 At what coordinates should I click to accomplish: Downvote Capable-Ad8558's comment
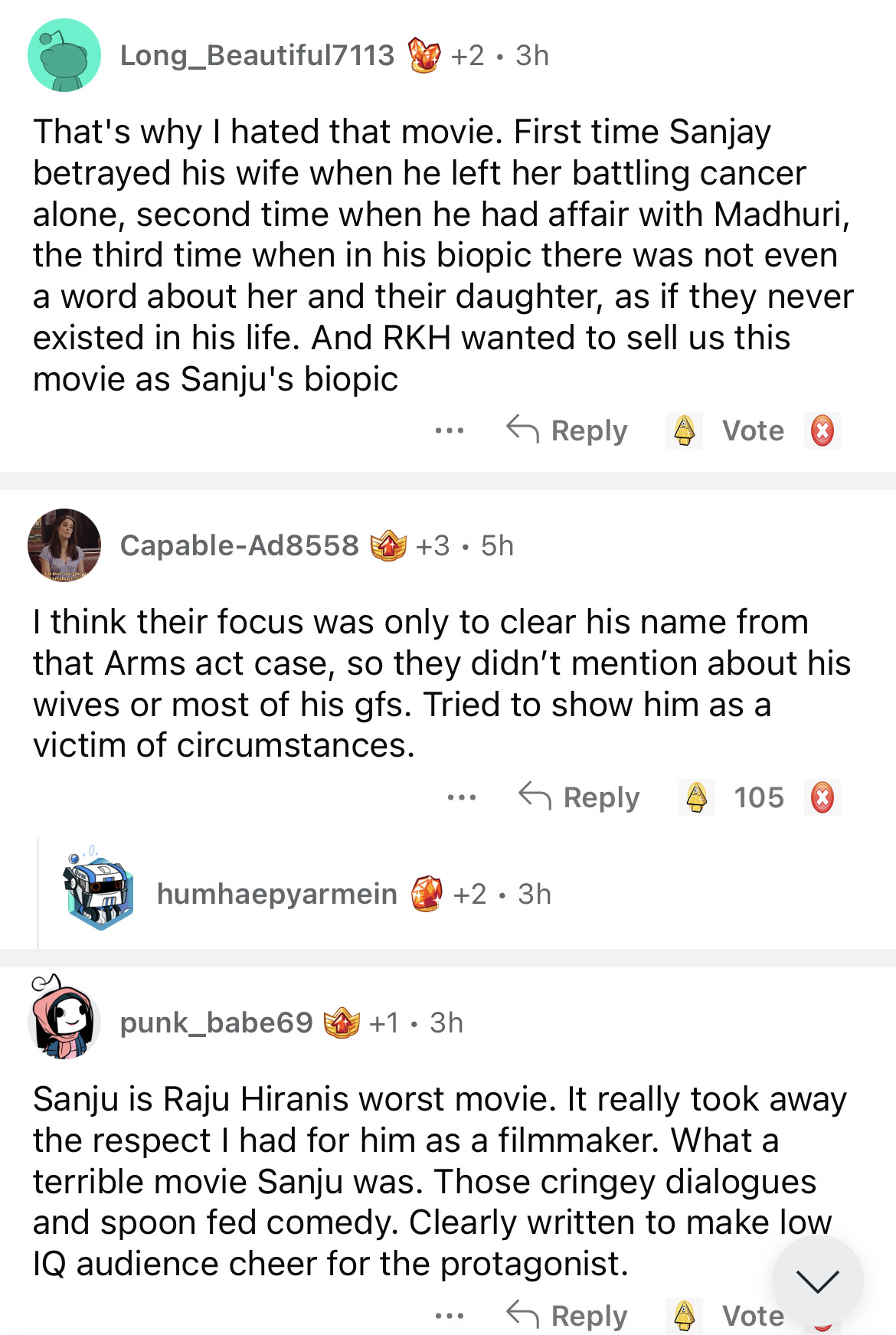point(822,797)
